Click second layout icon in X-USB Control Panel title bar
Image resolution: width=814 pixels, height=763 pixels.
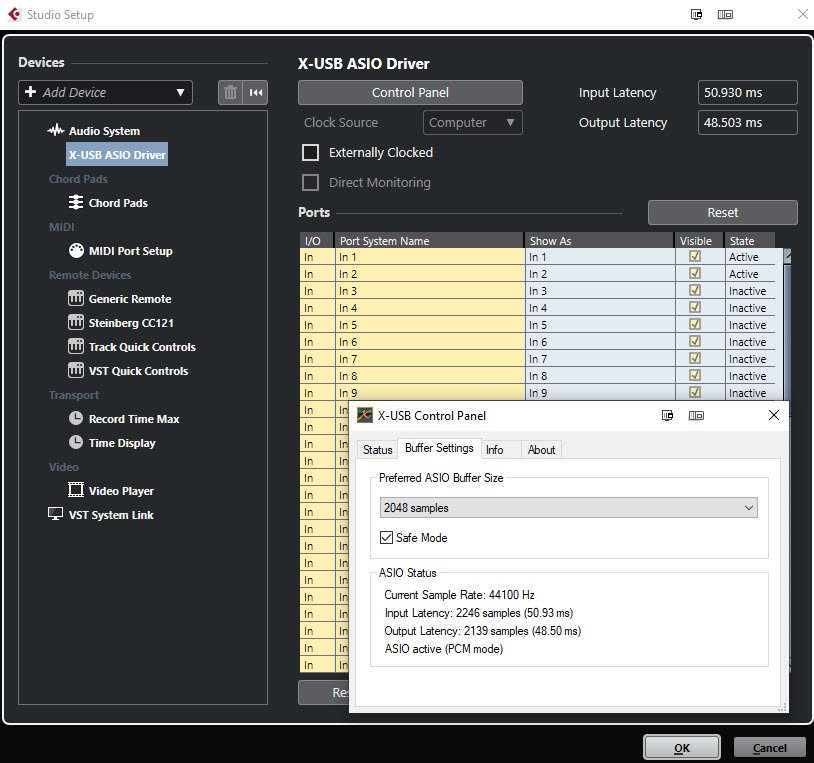tap(696, 415)
